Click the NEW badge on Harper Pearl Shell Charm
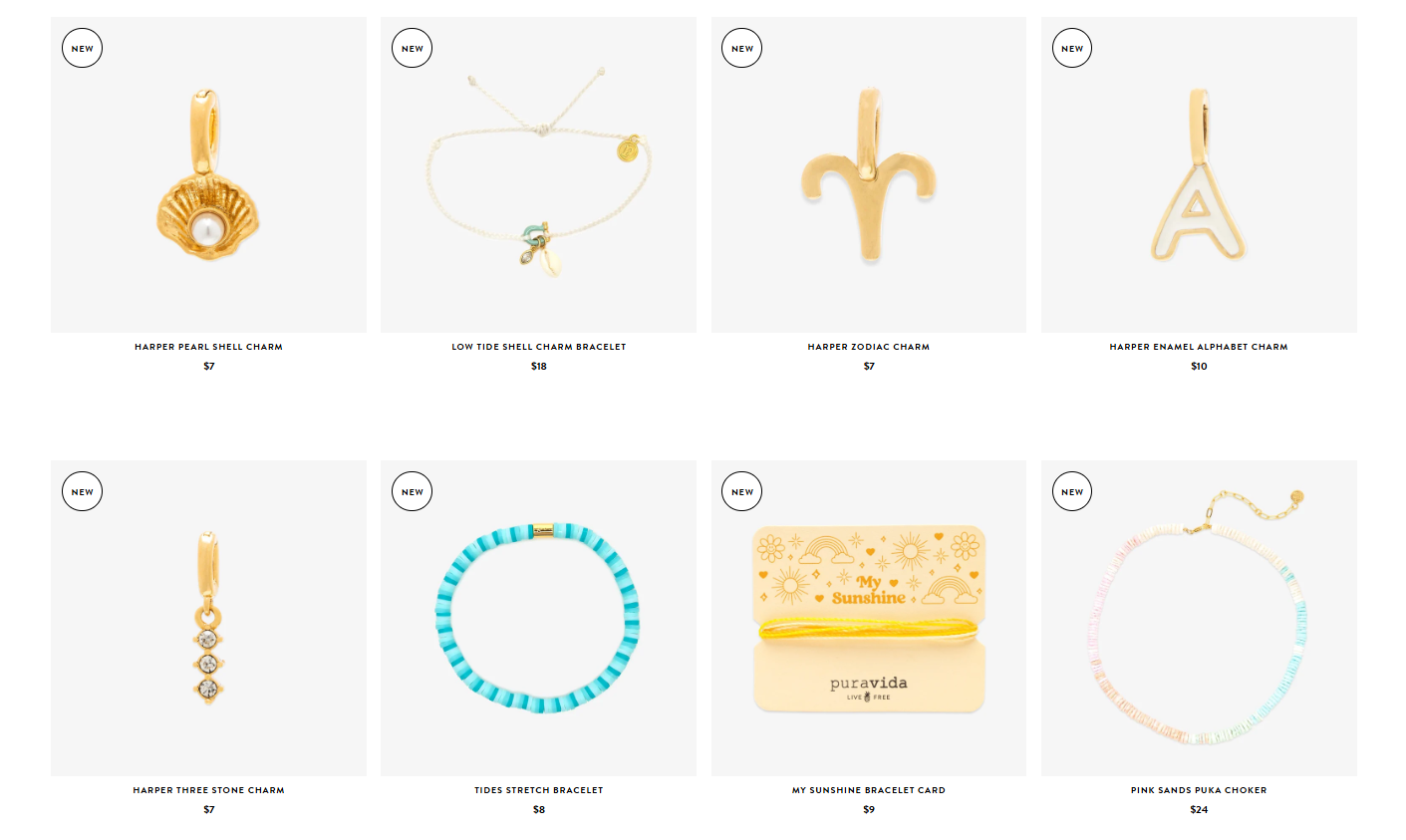1406x840 pixels. (82, 48)
